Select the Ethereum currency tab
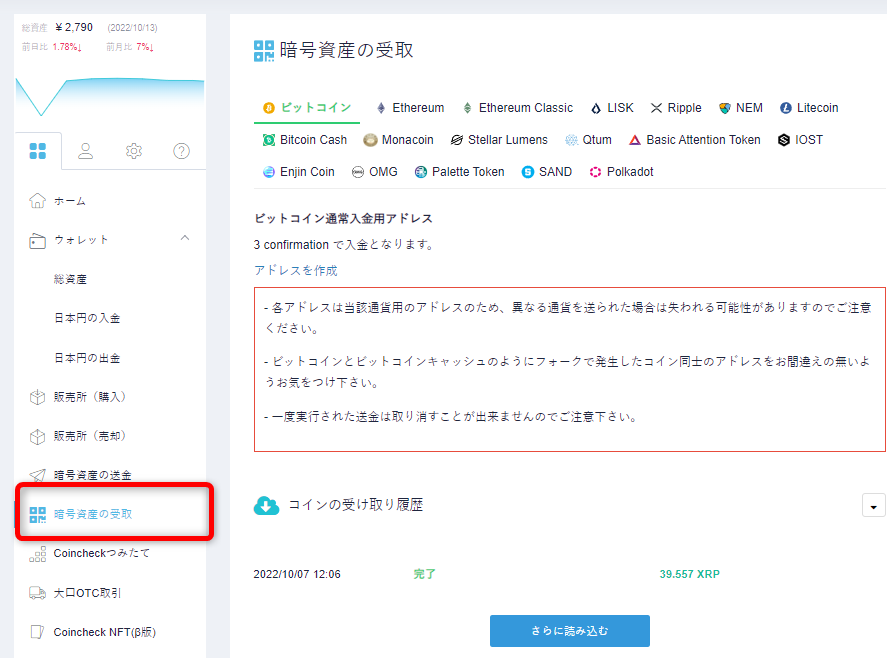Image resolution: width=887 pixels, height=658 pixels. (x=410, y=108)
